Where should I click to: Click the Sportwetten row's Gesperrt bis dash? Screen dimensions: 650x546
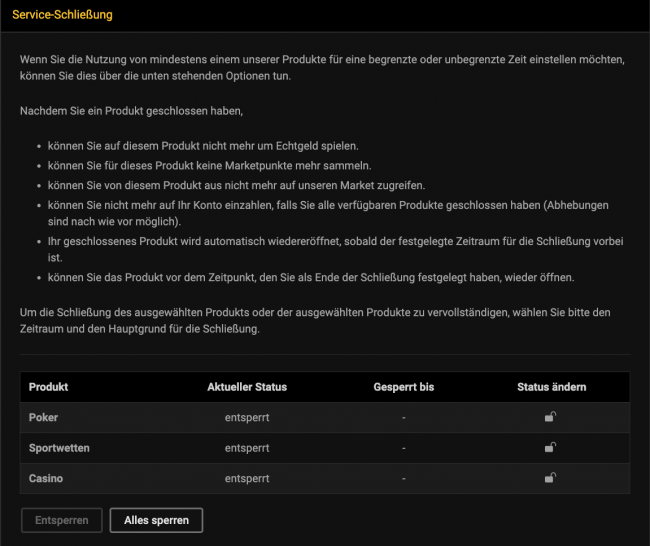pyautogui.click(x=403, y=448)
